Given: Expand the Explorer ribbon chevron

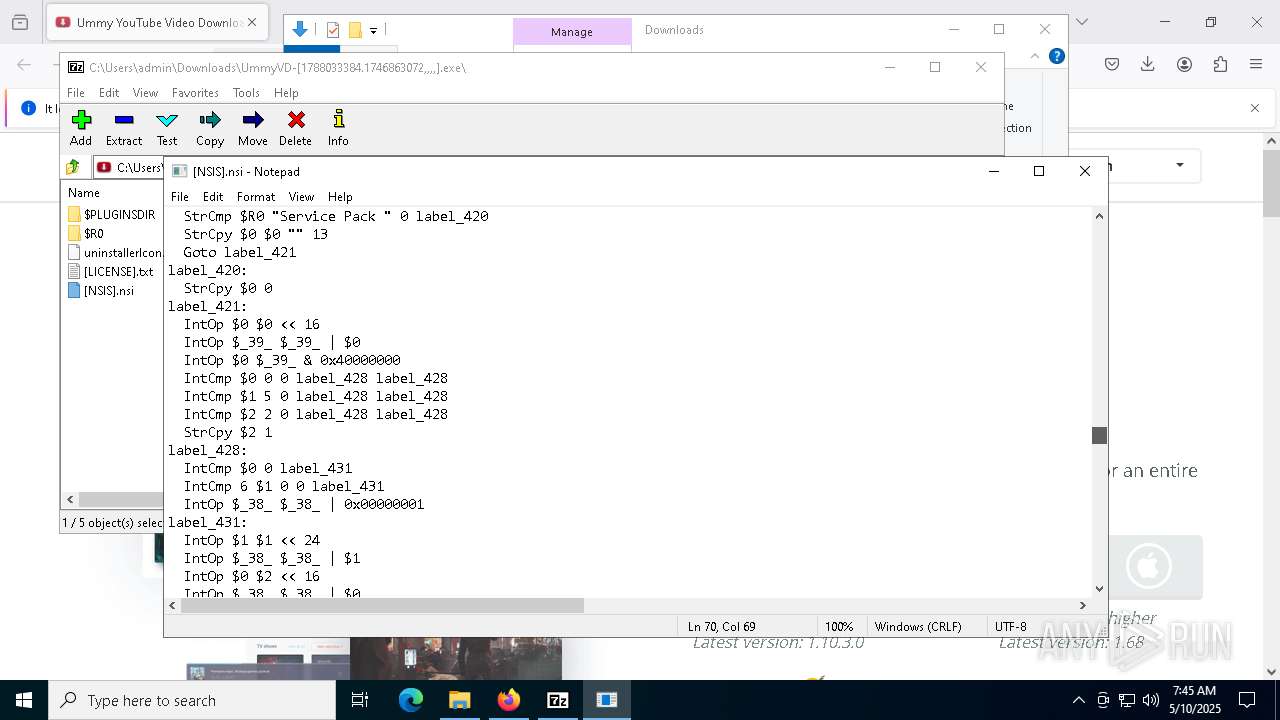Looking at the screenshot, I should (x=1035, y=56).
